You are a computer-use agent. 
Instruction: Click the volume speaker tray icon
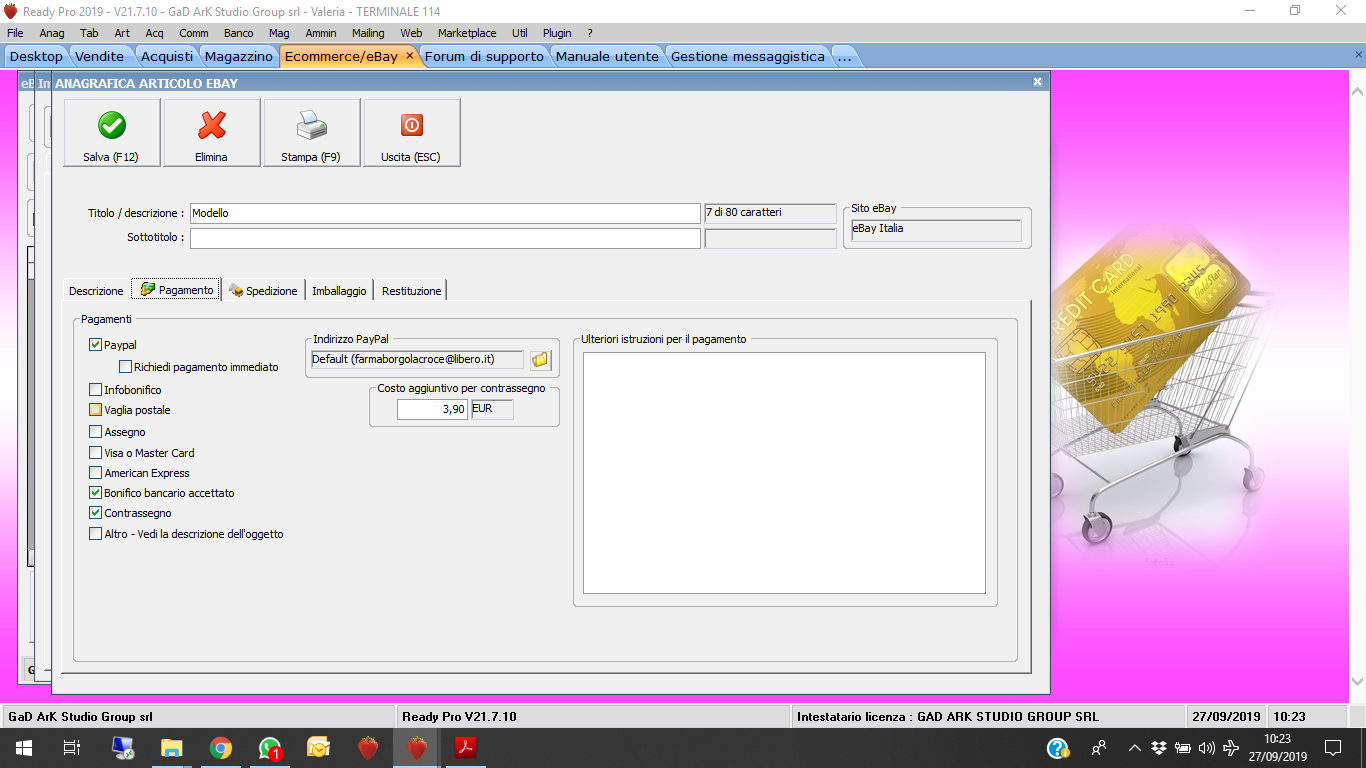[x=1206, y=748]
